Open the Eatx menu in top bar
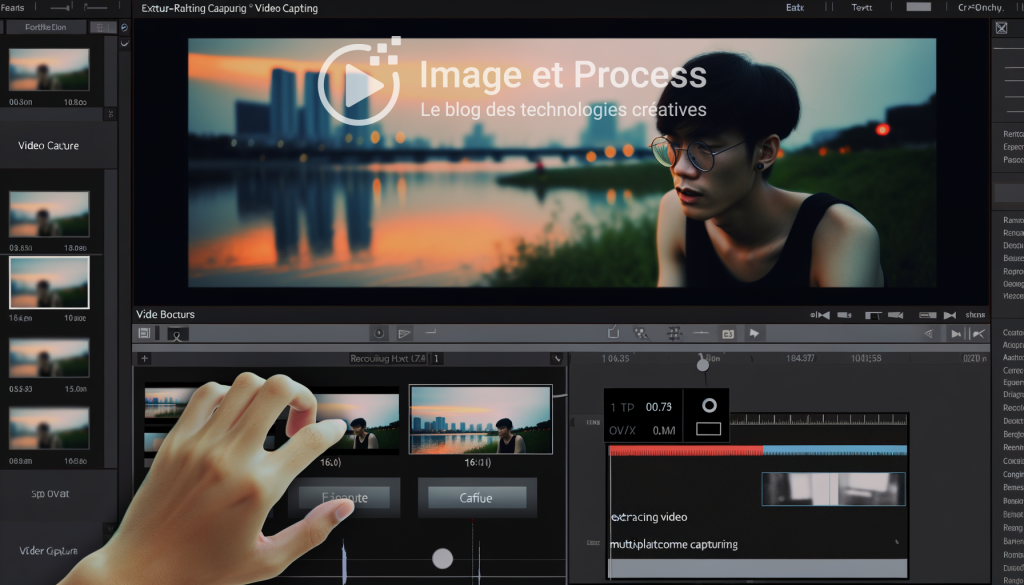The width and height of the screenshot is (1024, 585). [x=794, y=8]
